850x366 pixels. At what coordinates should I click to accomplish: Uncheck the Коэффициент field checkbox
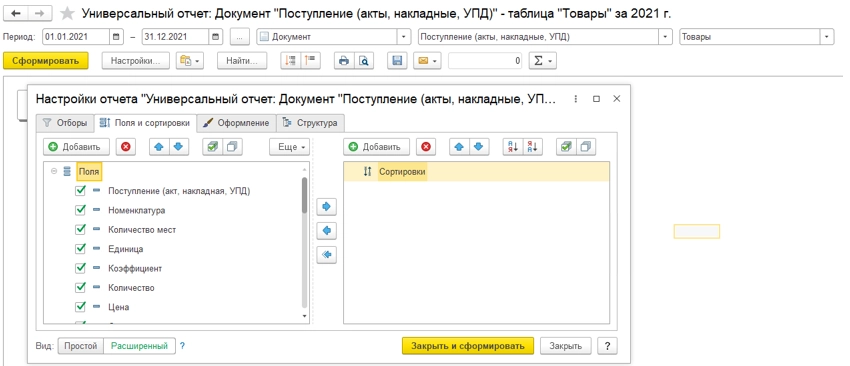click(x=81, y=268)
